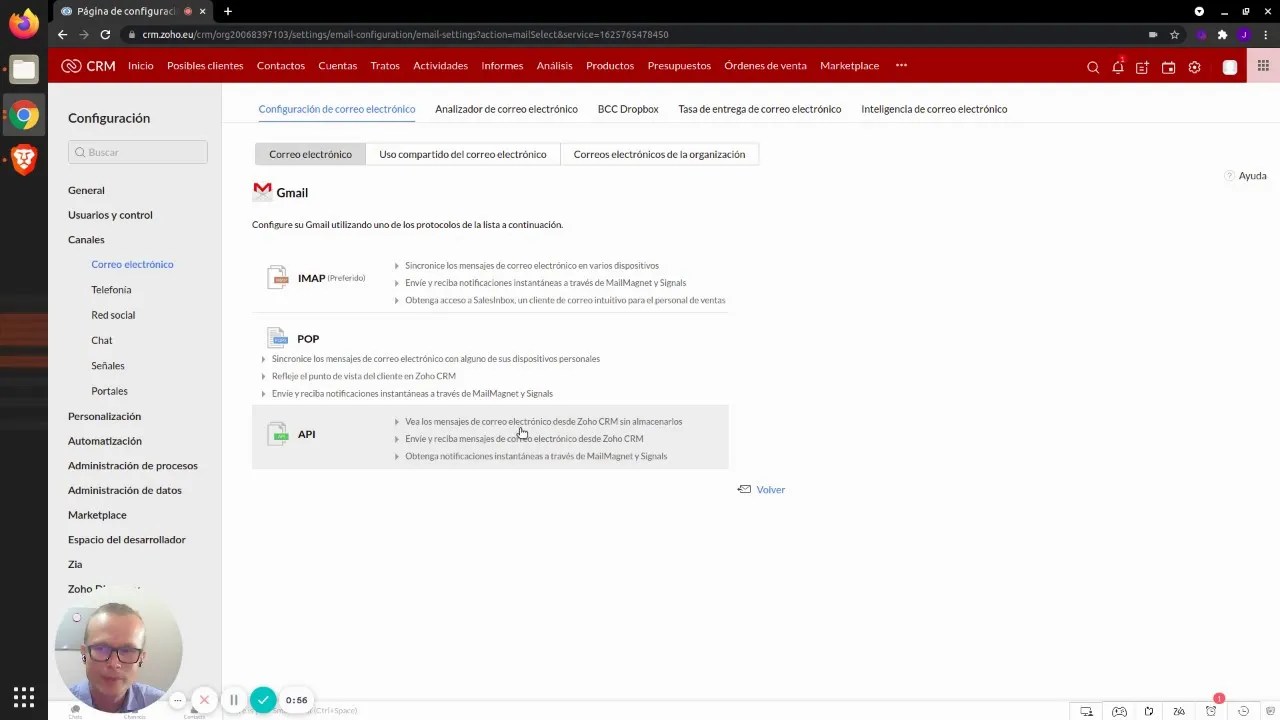Click inside the Buscar settings search field

(137, 151)
